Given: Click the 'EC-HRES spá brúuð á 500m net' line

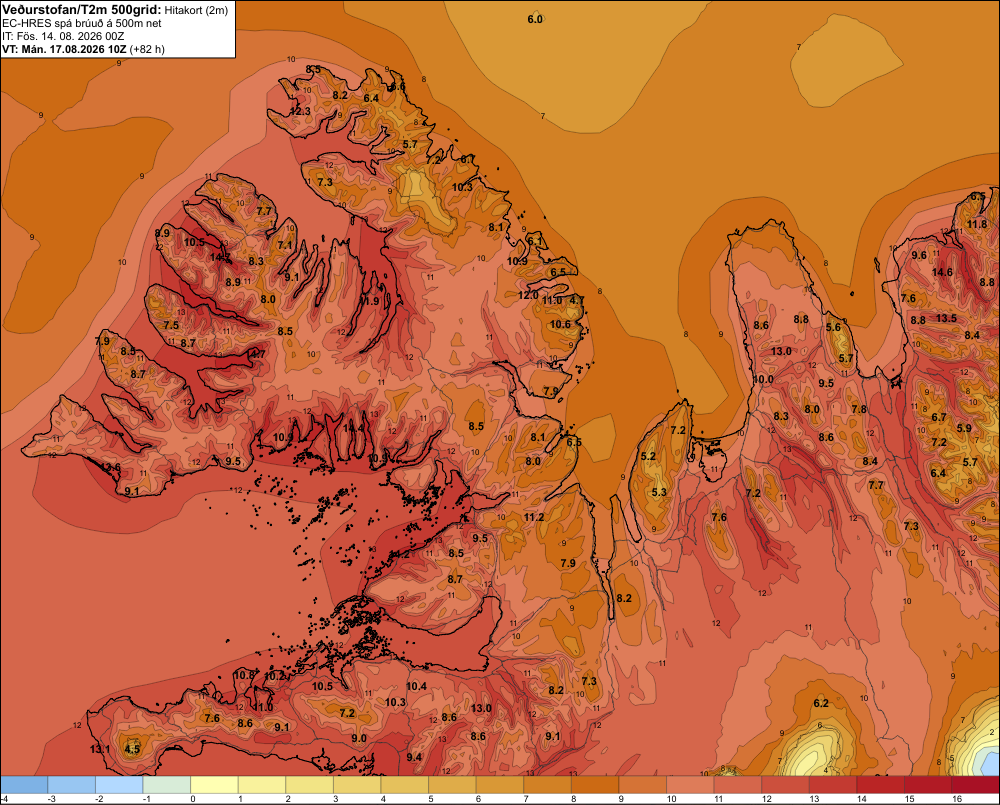Looking at the screenshot, I should [x=82, y=23].
